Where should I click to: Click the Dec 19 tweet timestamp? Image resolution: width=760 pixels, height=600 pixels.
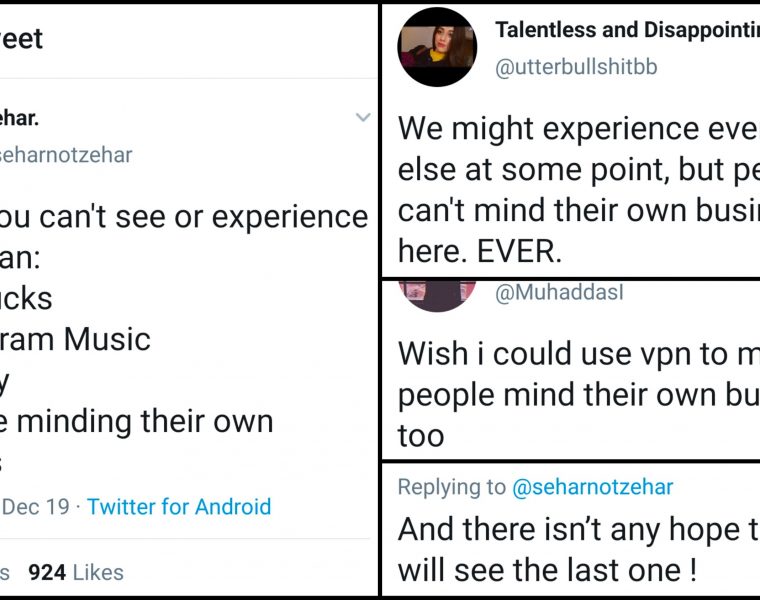click(35, 506)
